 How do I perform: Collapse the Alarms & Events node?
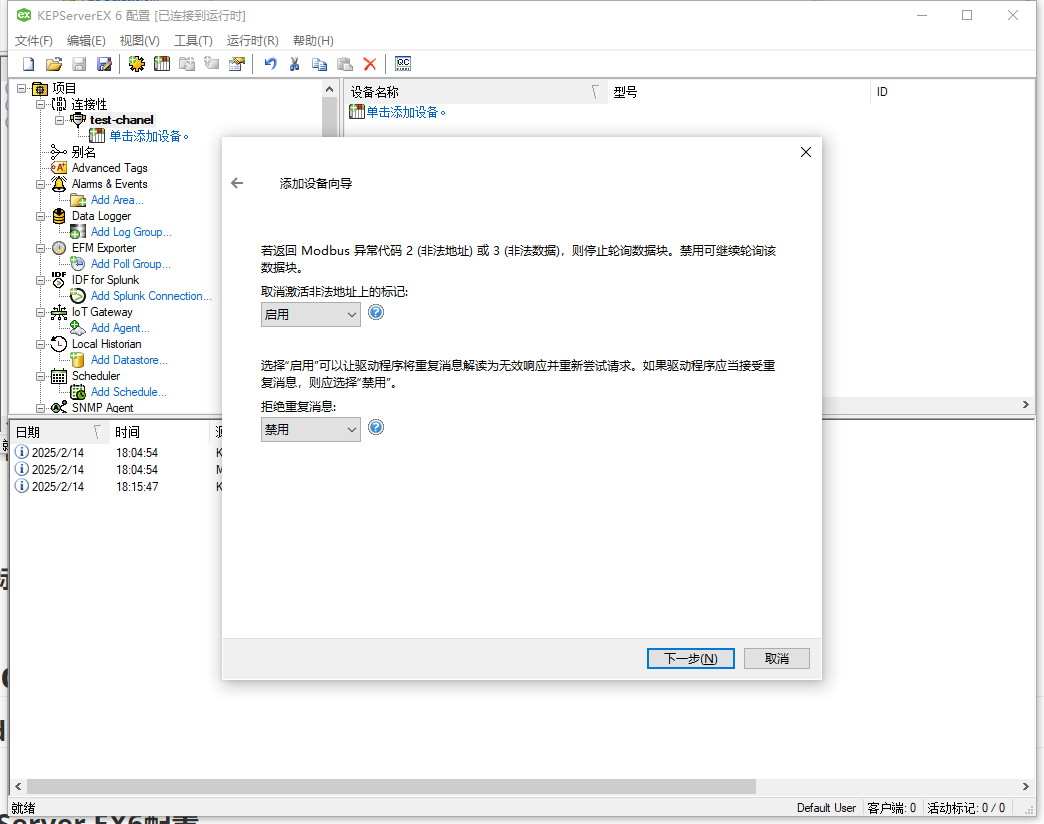tap(40, 184)
